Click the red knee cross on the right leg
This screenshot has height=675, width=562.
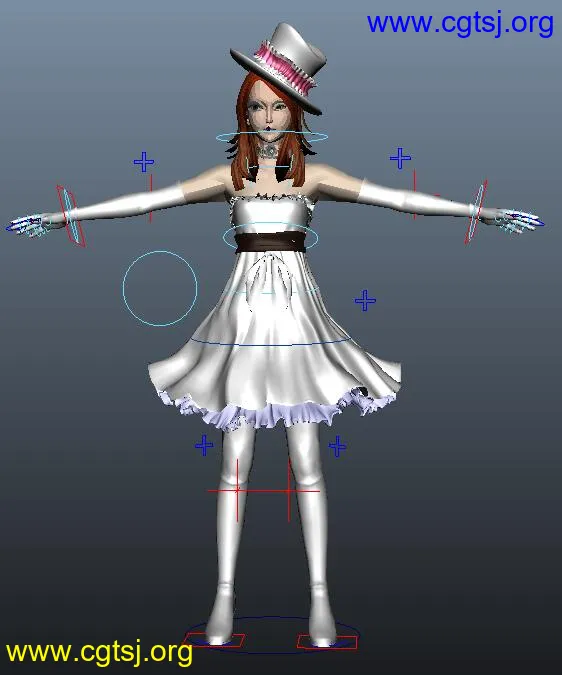[x=289, y=490]
